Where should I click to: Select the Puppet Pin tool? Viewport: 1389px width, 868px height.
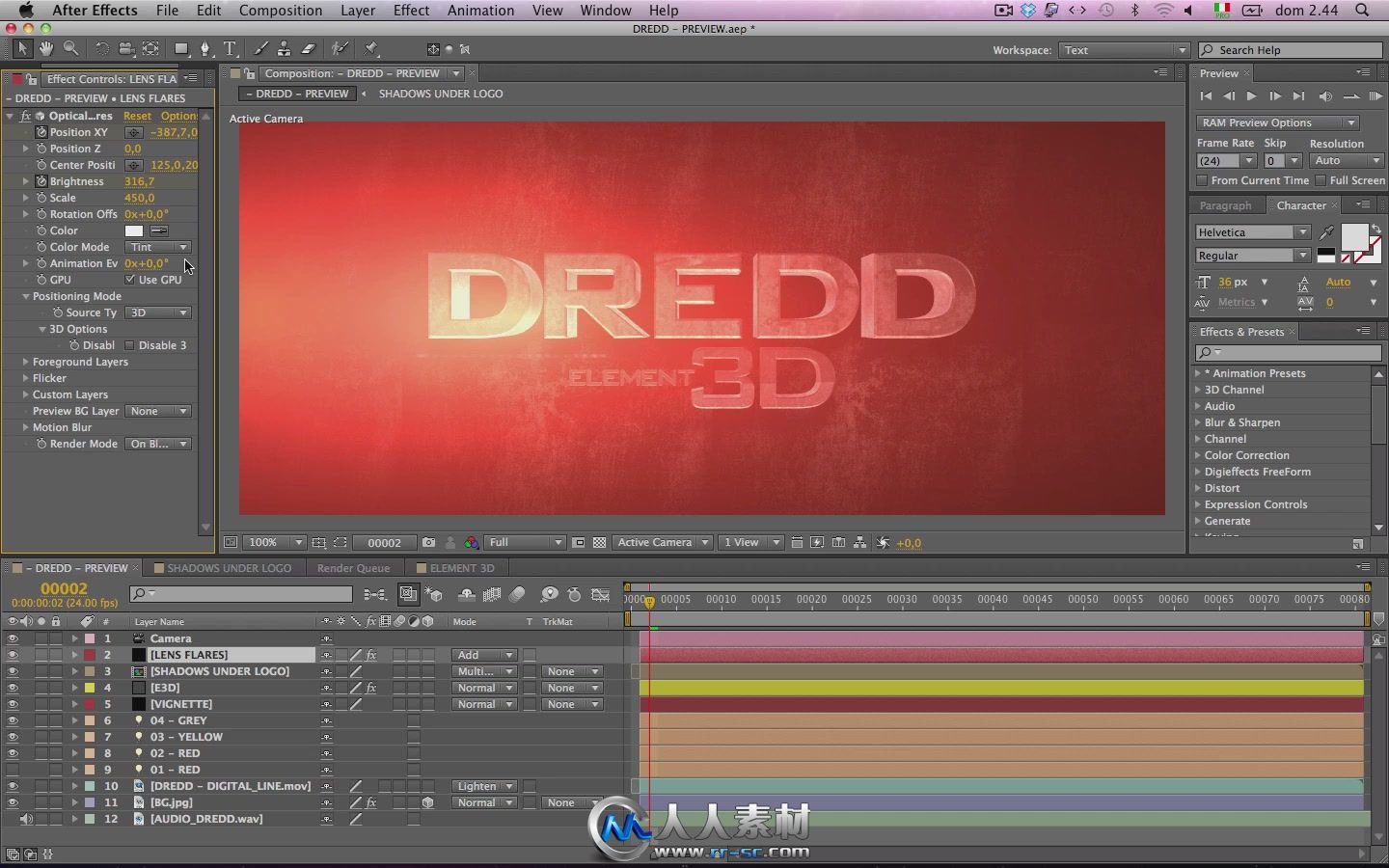pyautogui.click(x=371, y=48)
